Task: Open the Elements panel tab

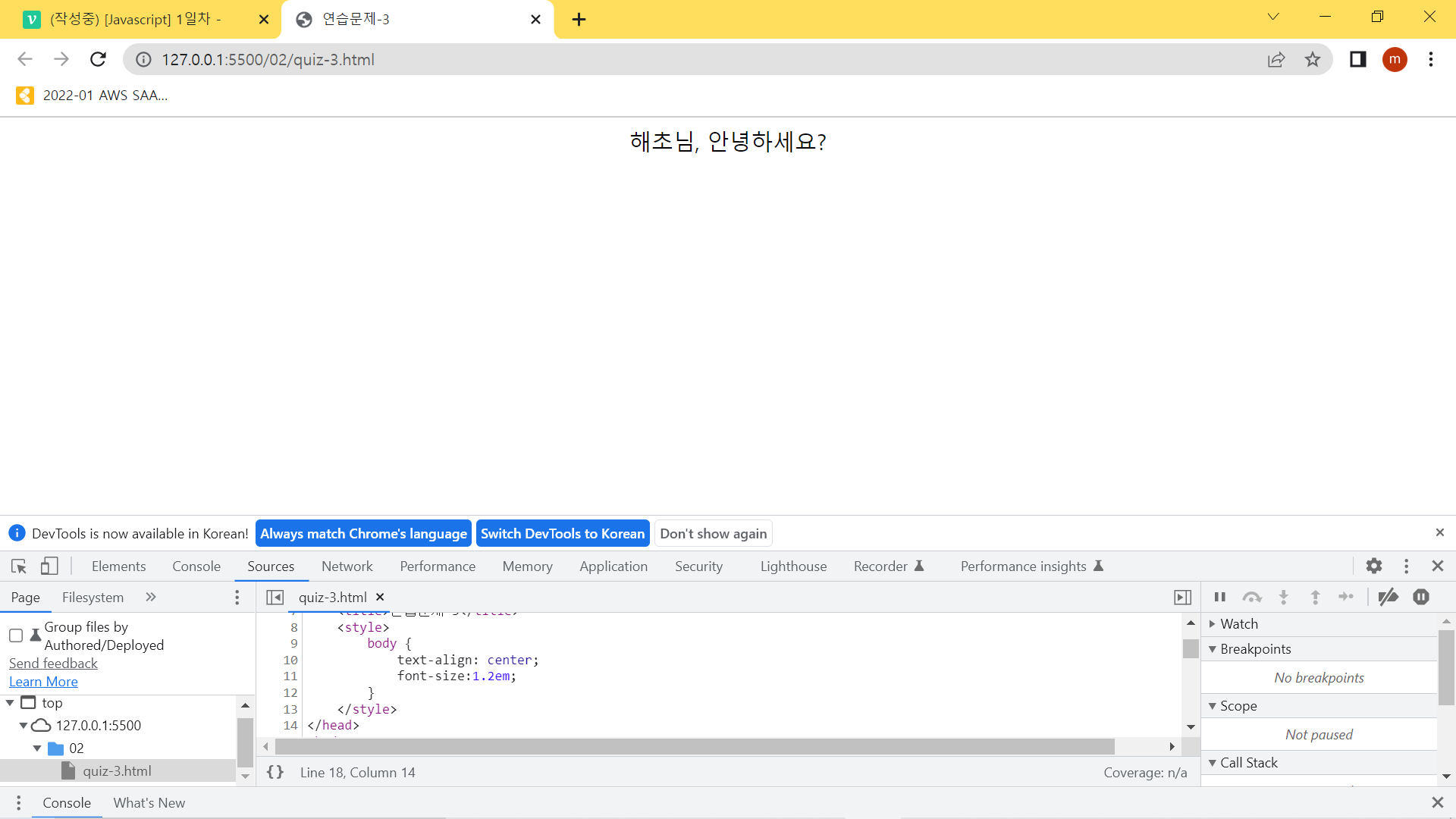Action: click(x=118, y=566)
